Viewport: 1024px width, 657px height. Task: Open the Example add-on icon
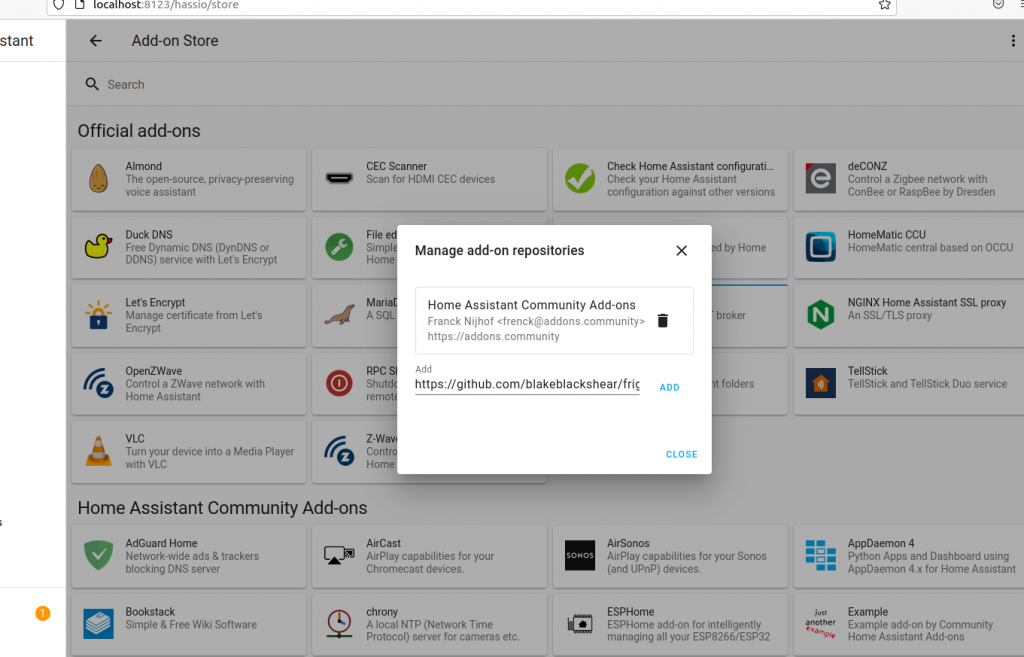pos(820,624)
